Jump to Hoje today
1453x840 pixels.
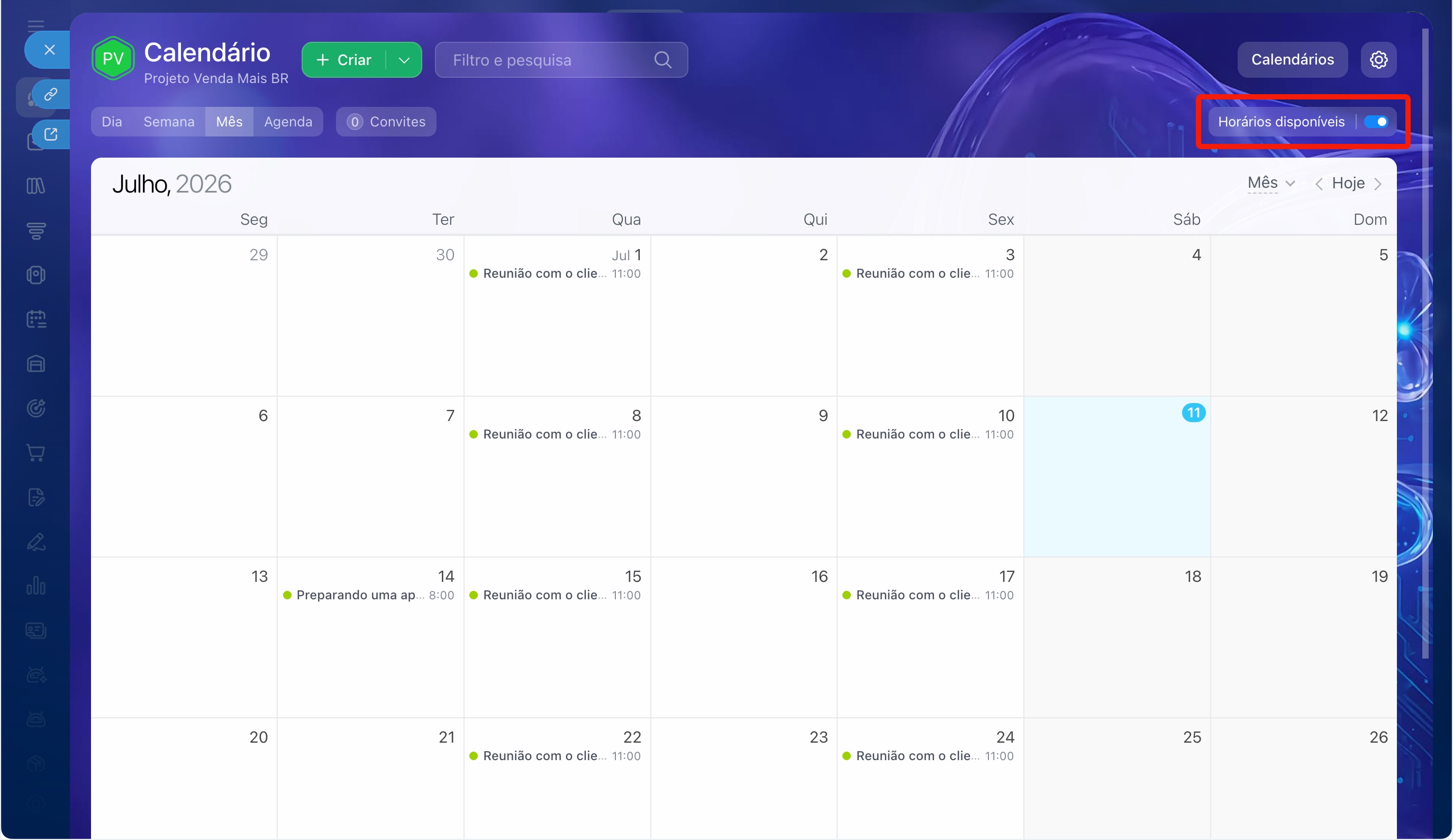(x=1348, y=184)
